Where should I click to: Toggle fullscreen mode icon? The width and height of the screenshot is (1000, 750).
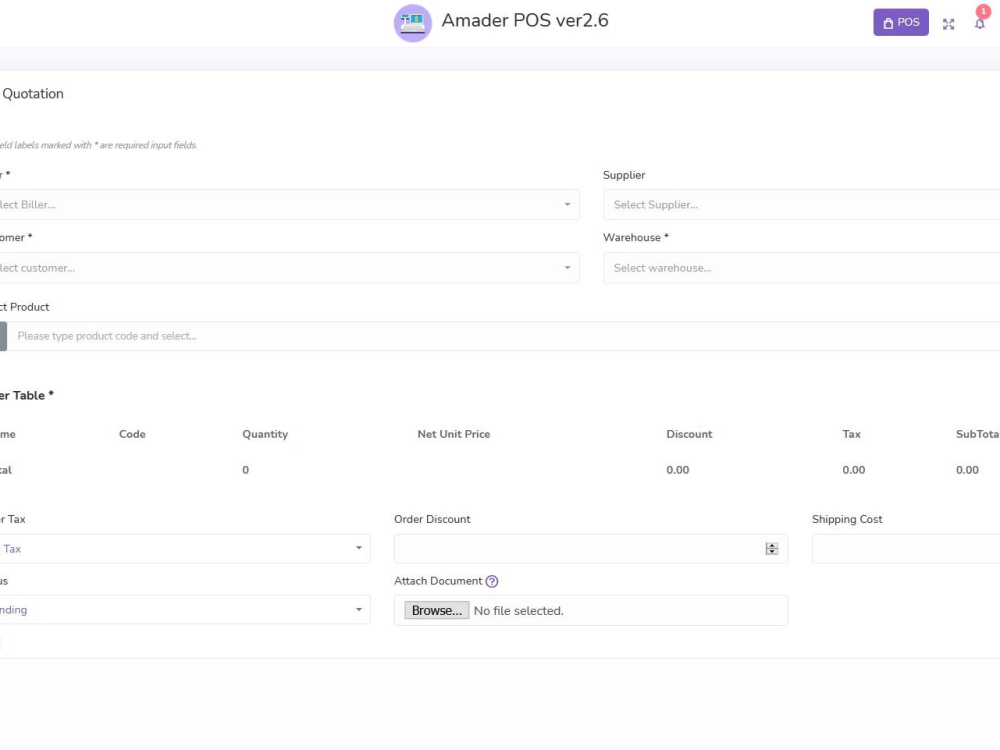(948, 24)
